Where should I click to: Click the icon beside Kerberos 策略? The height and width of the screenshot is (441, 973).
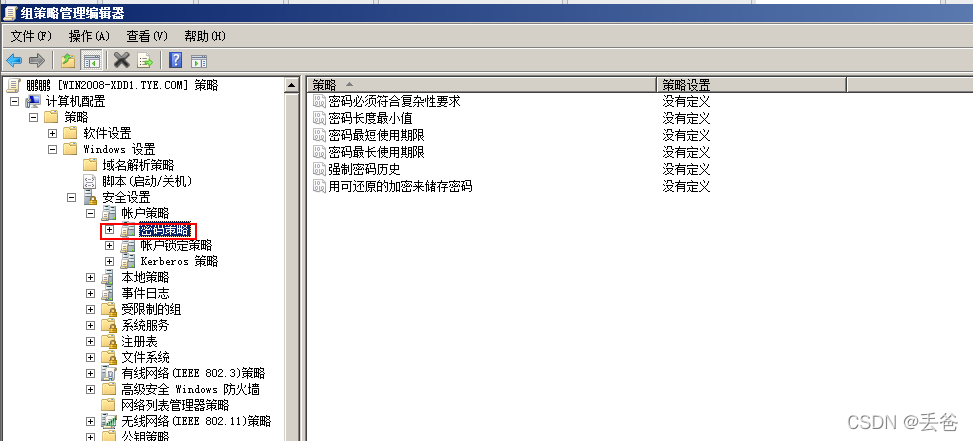(x=128, y=261)
